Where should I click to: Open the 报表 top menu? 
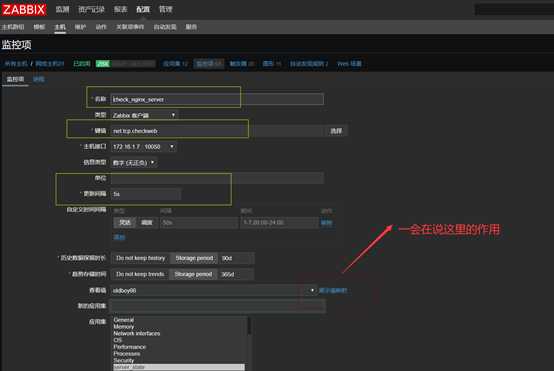pyautogui.click(x=120, y=9)
